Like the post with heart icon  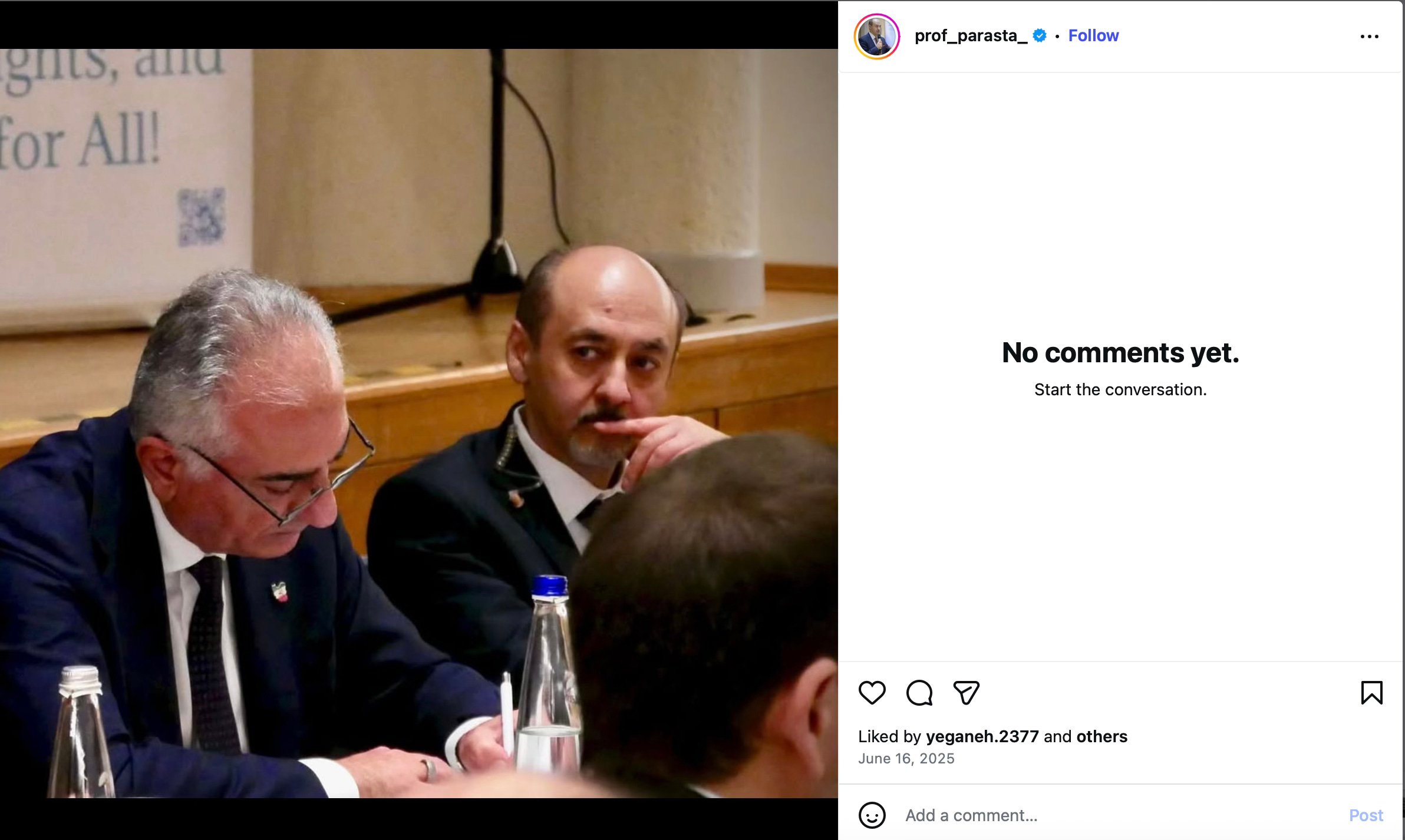[872, 693]
